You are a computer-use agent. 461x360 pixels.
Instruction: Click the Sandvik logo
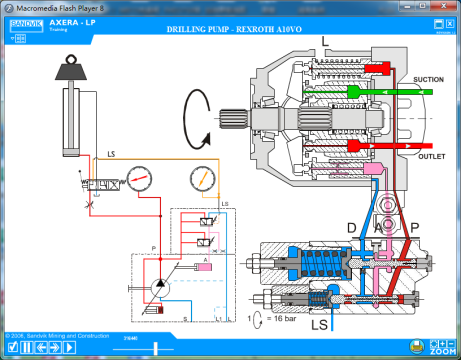[26, 25]
